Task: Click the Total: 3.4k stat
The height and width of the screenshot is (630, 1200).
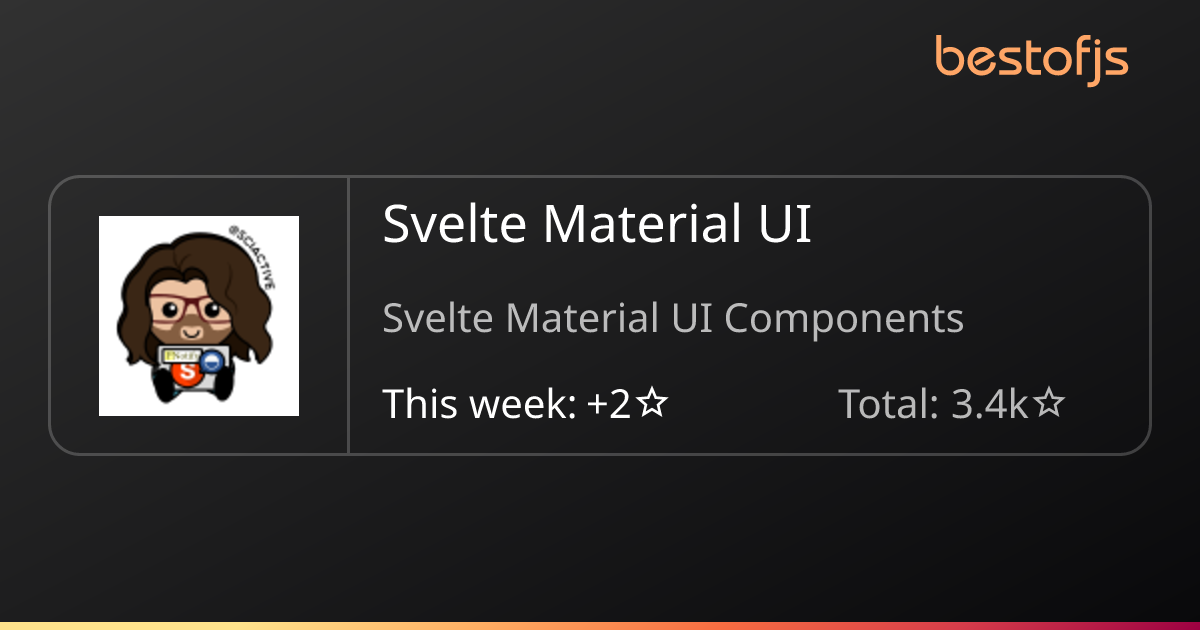Action: pyautogui.click(x=952, y=404)
